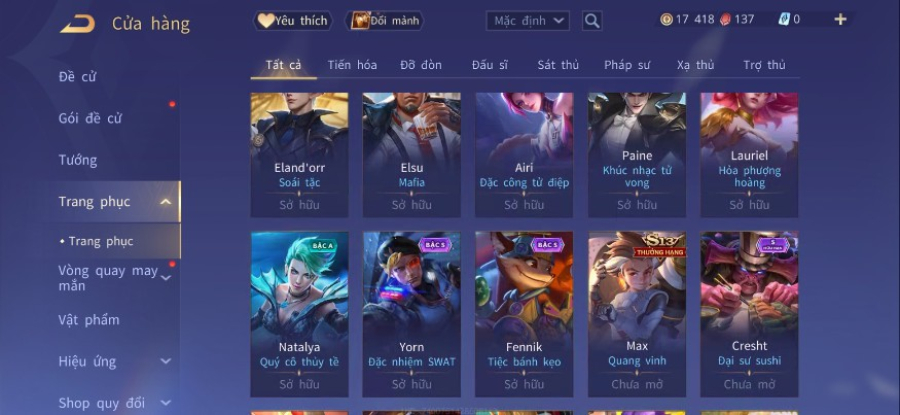Select the Natalya Quý cô thủy tề skin card
This screenshot has width=900, height=415.
(299, 314)
